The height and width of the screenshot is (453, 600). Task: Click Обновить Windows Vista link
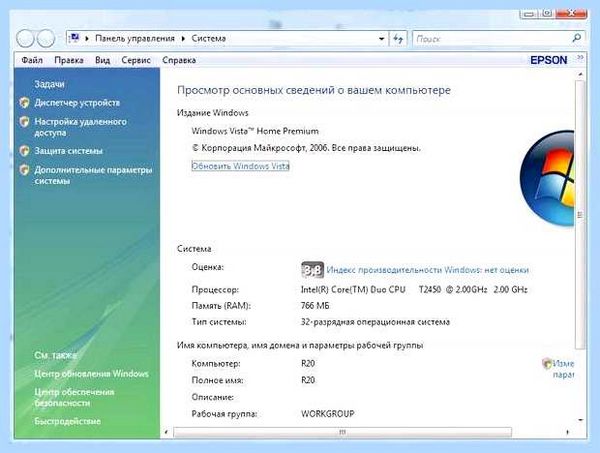coord(240,166)
